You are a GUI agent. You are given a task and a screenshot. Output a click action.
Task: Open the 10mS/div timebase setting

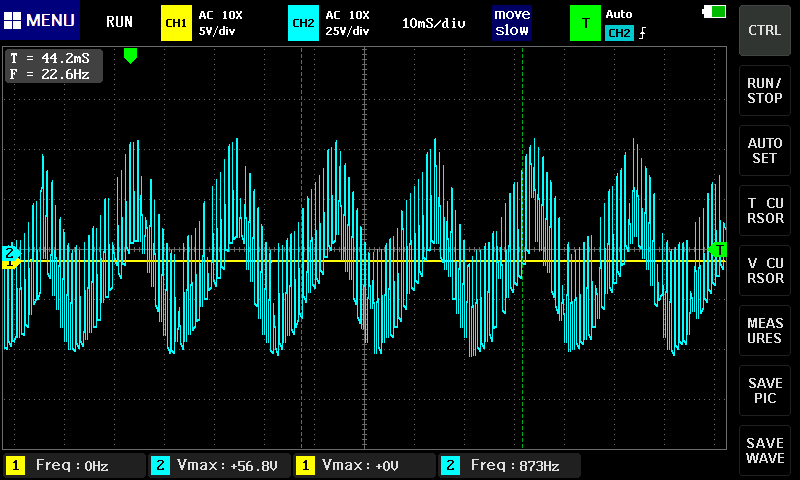pyautogui.click(x=433, y=22)
